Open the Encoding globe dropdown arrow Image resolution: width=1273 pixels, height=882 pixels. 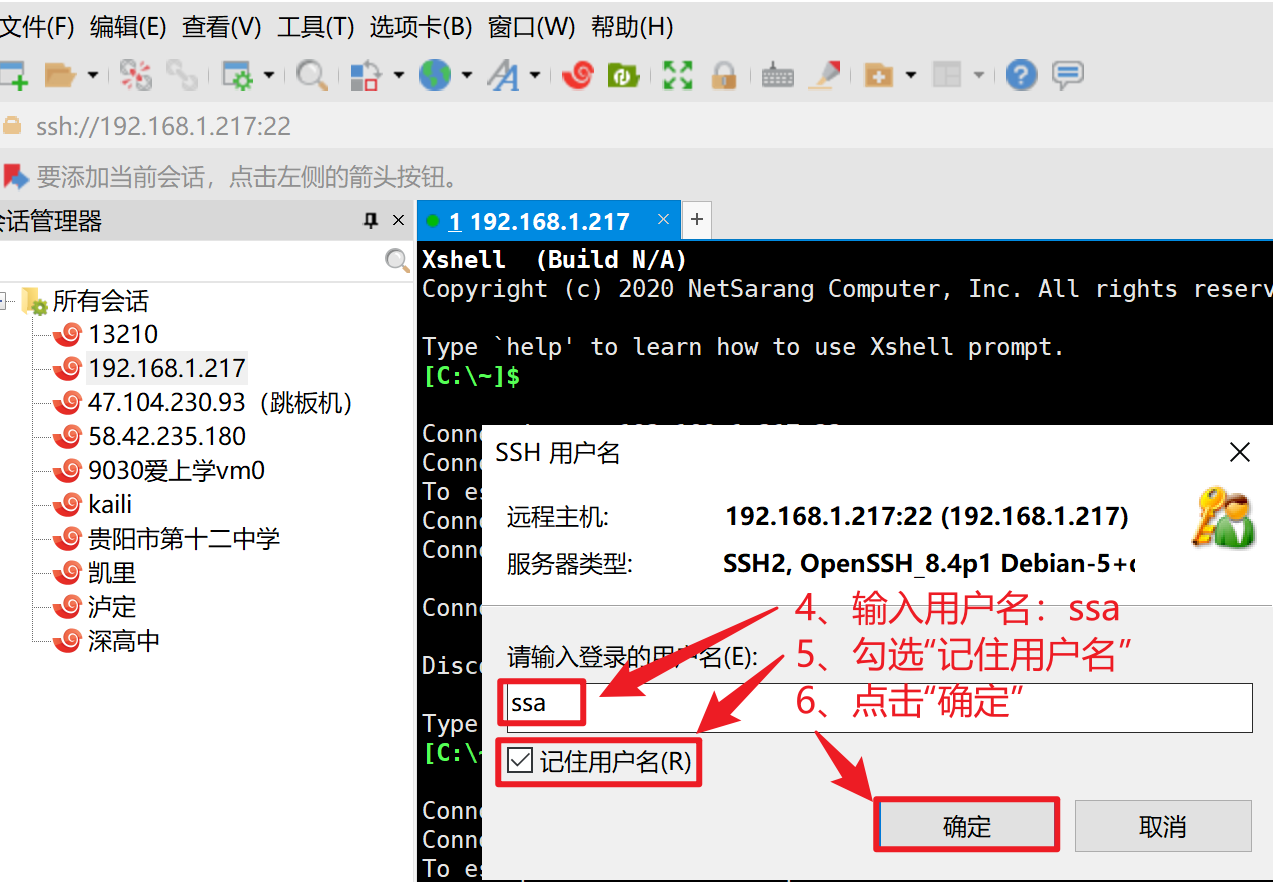pos(466,75)
